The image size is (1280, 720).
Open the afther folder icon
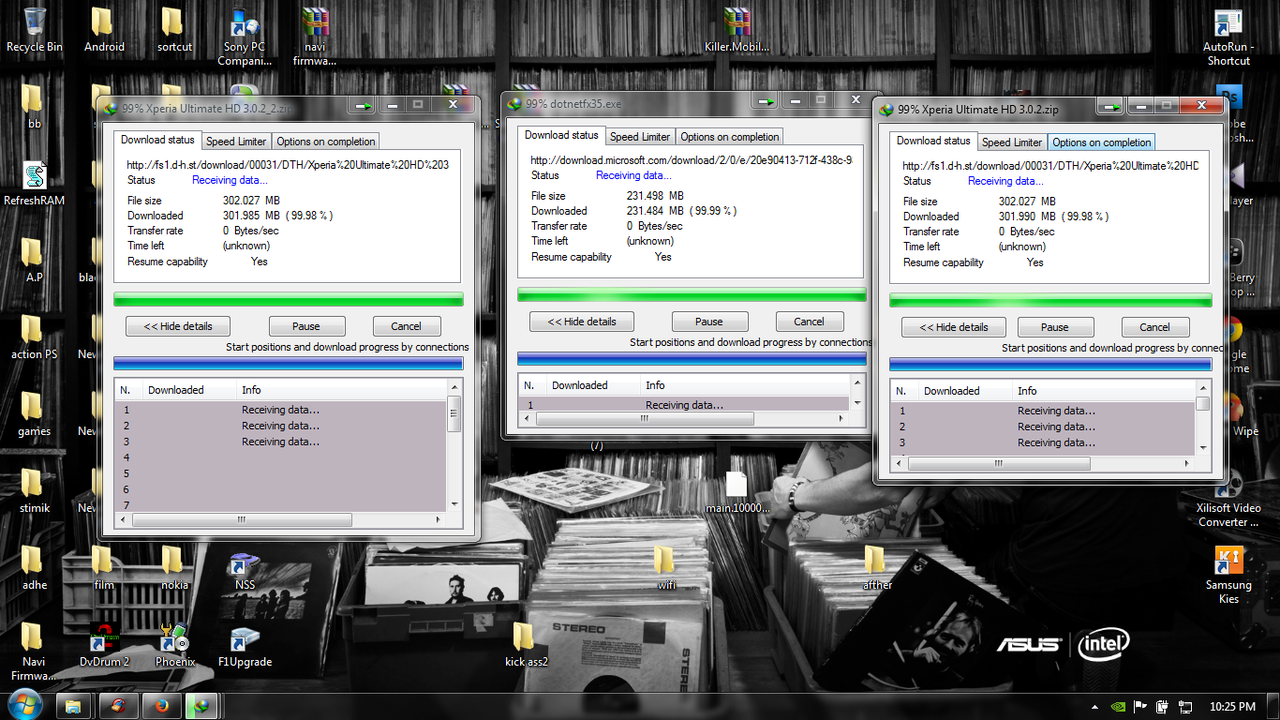pos(877,568)
